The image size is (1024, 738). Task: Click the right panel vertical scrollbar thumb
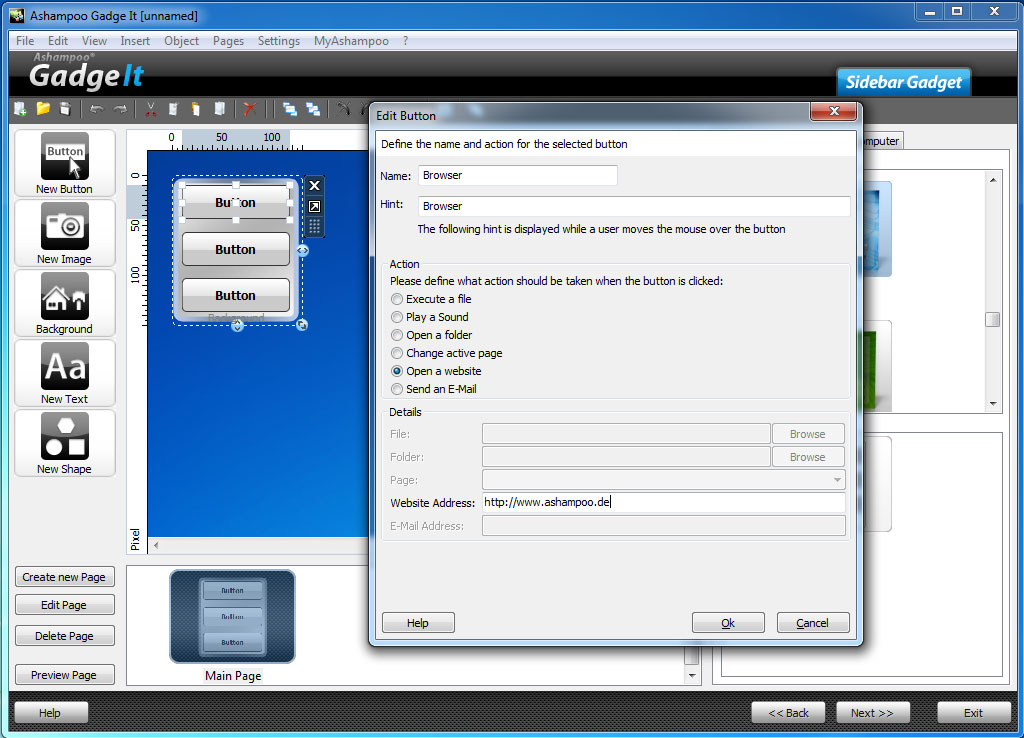[x=993, y=319]
